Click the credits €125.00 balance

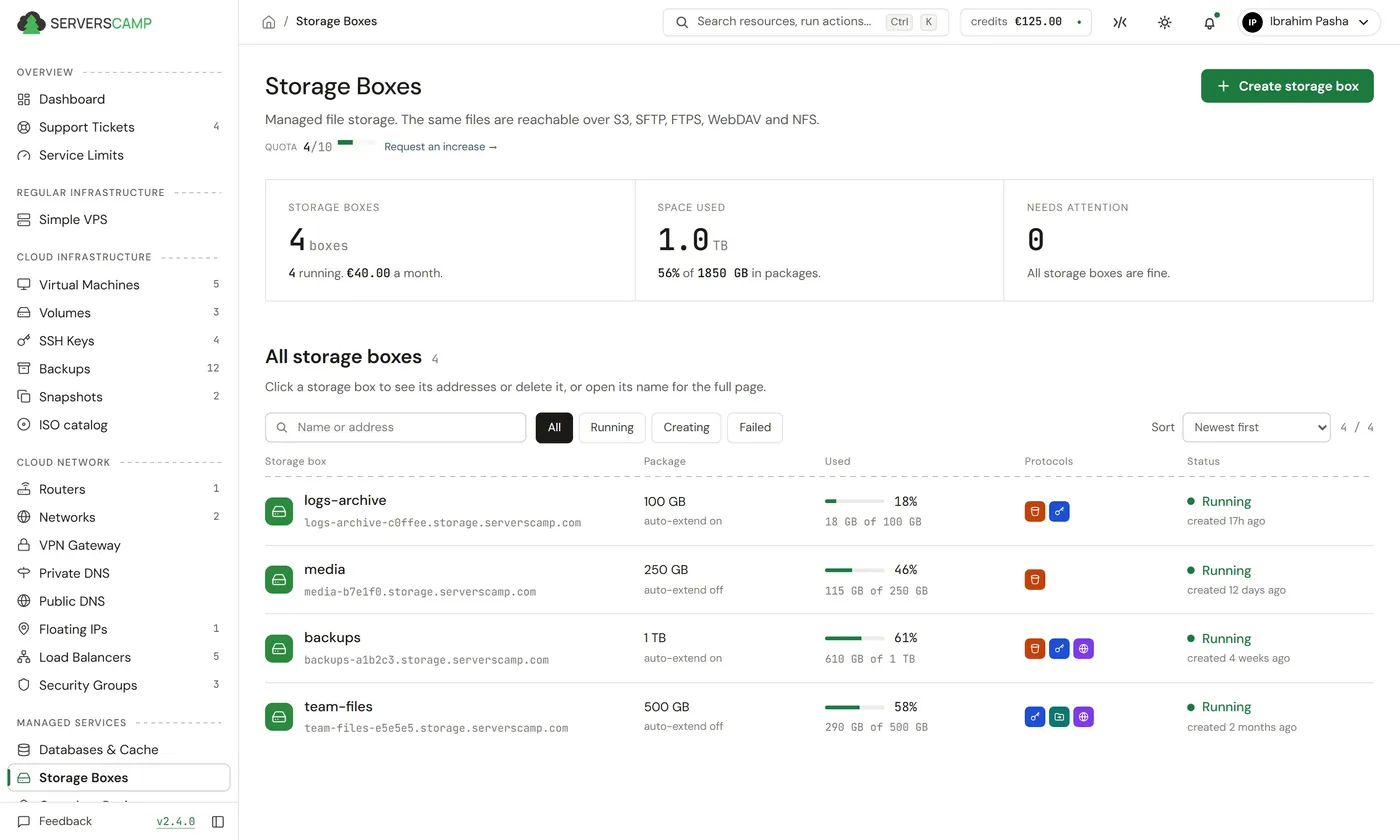(x=1026, y=22)
